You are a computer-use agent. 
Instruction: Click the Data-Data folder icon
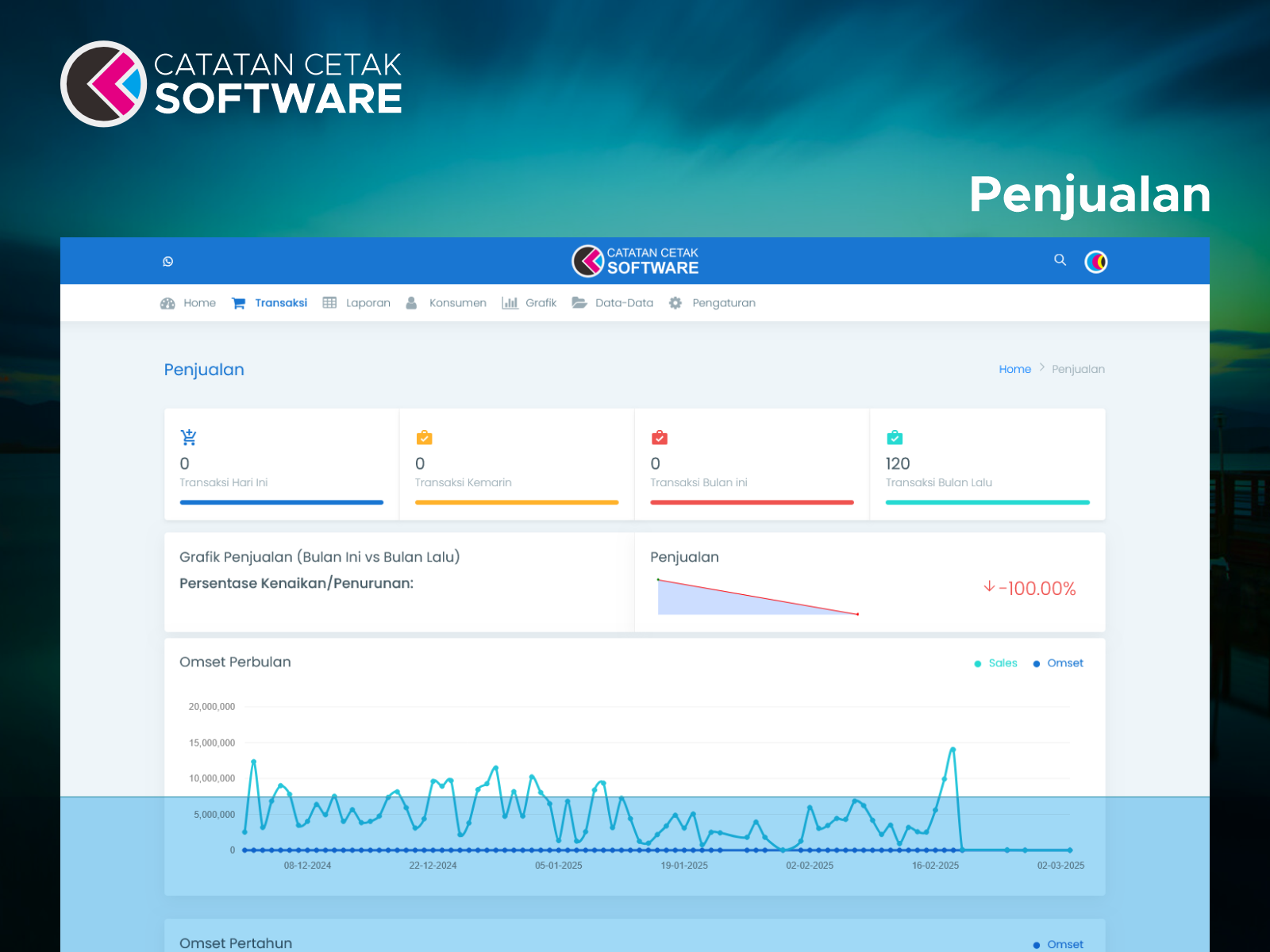pos(579,303)
